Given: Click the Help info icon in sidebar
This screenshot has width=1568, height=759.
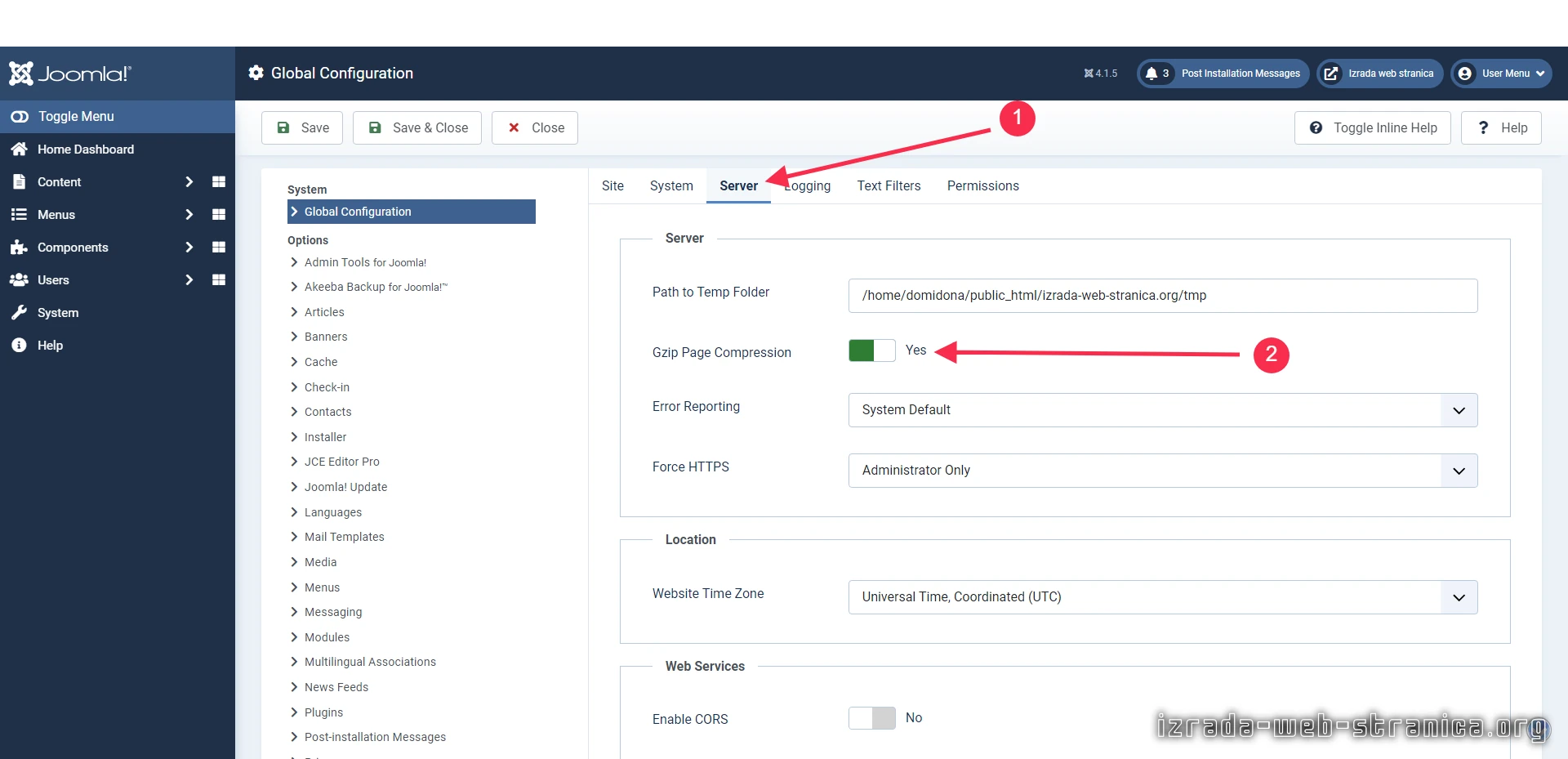Looking at the screenshot, I should (x=20, y=346).
